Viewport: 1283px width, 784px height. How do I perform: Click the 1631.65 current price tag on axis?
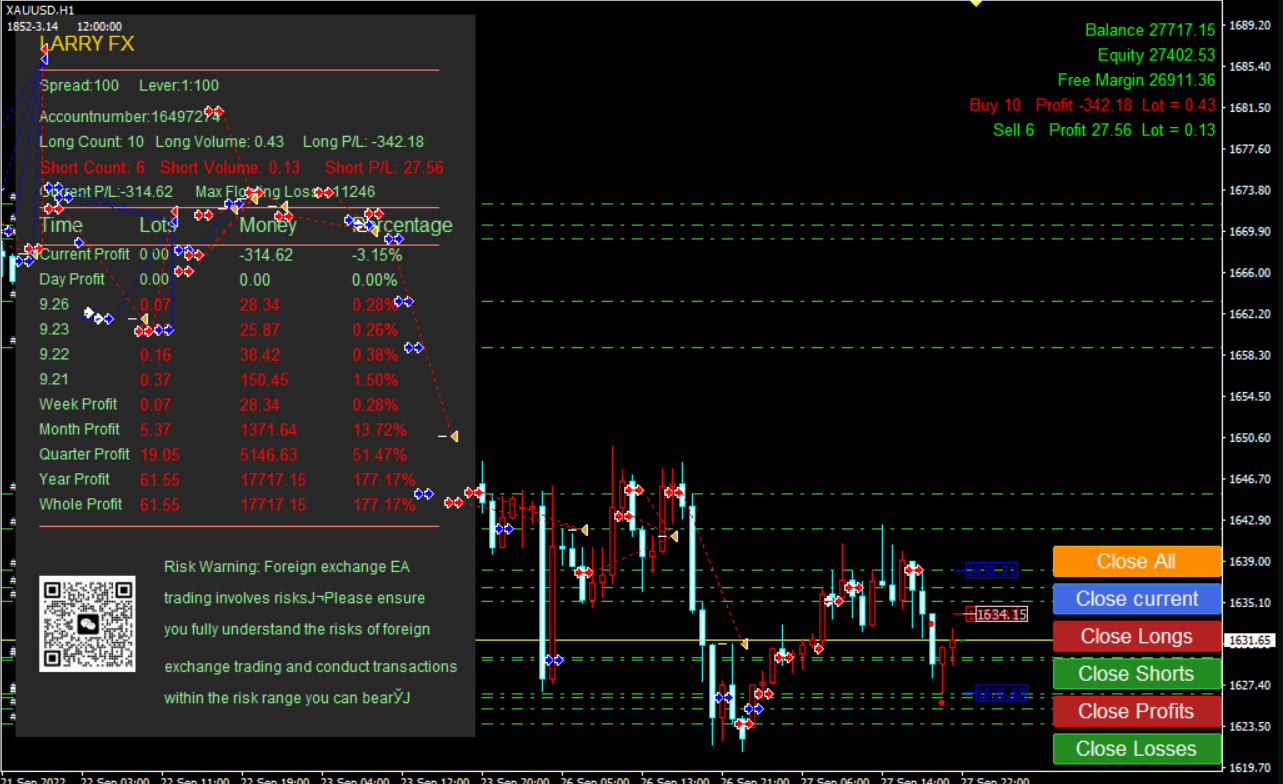click(1250, 640)
